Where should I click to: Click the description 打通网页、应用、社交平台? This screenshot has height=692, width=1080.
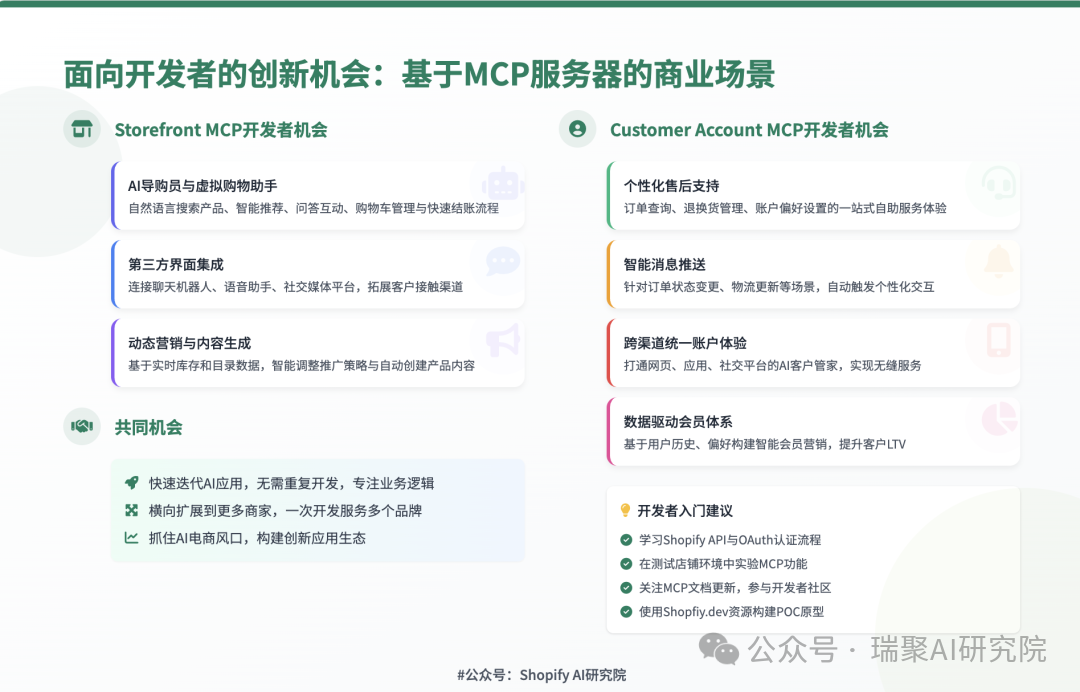(773, 365)
